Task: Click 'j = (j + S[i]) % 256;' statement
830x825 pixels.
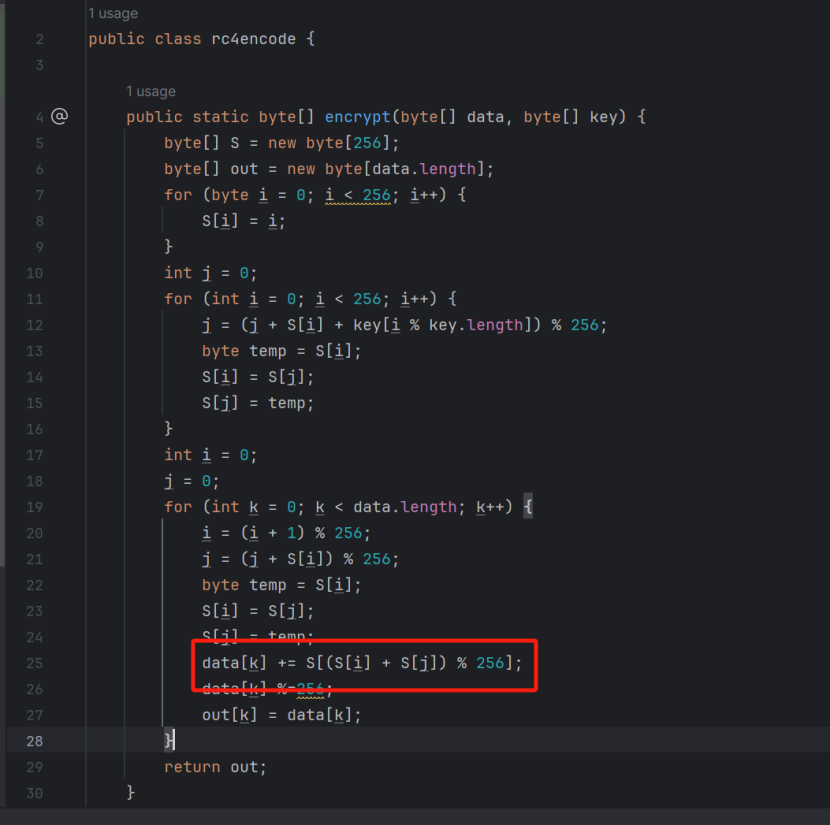Action: 300,559
